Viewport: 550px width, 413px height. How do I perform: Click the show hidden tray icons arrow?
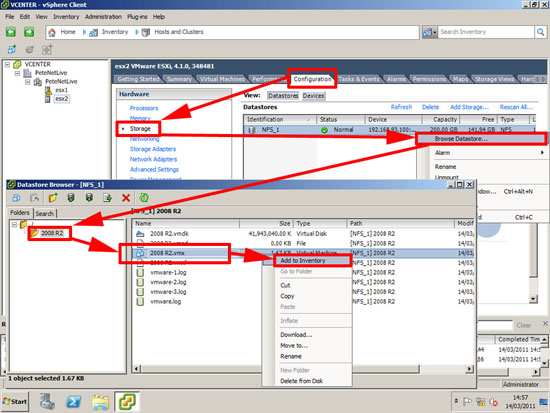(x=456, y=401)
